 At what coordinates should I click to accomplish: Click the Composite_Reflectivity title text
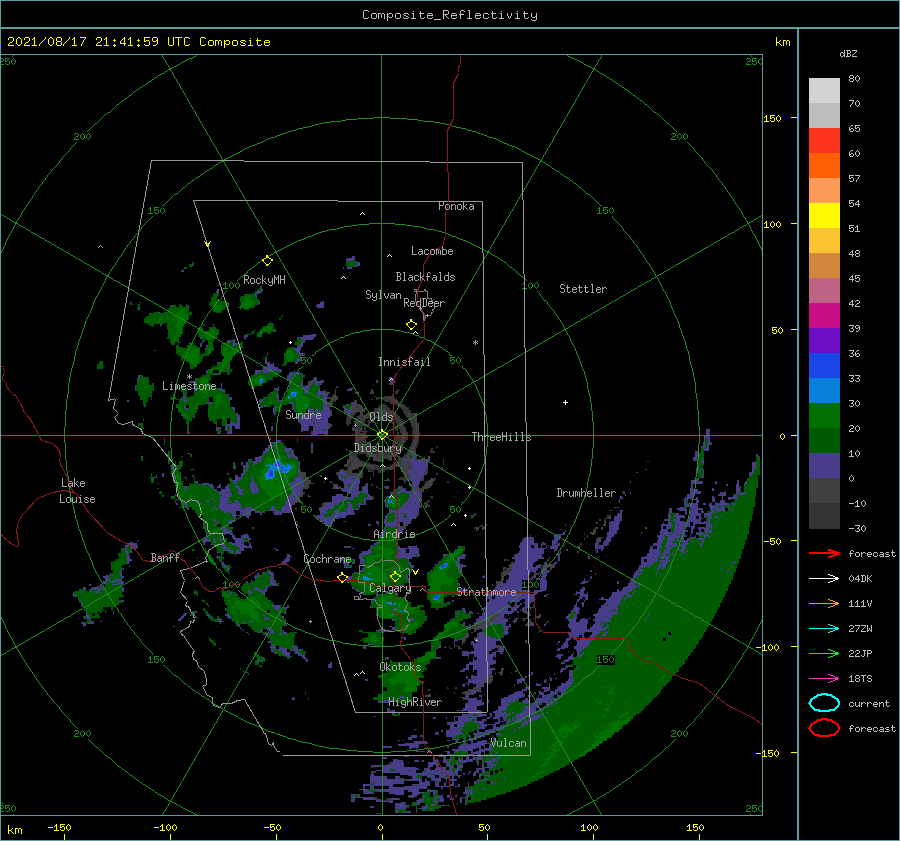pyautogui.click(x=450, y=15)
